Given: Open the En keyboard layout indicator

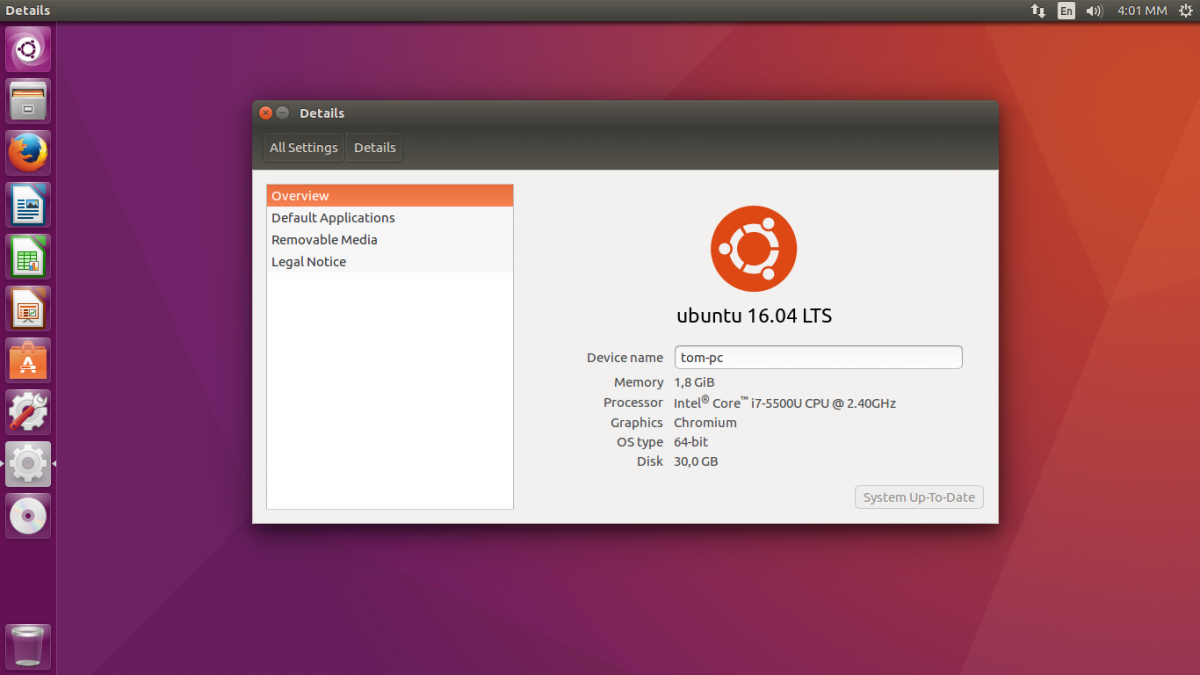Looking at the screenshot, I should click(x=1066, y=11).
